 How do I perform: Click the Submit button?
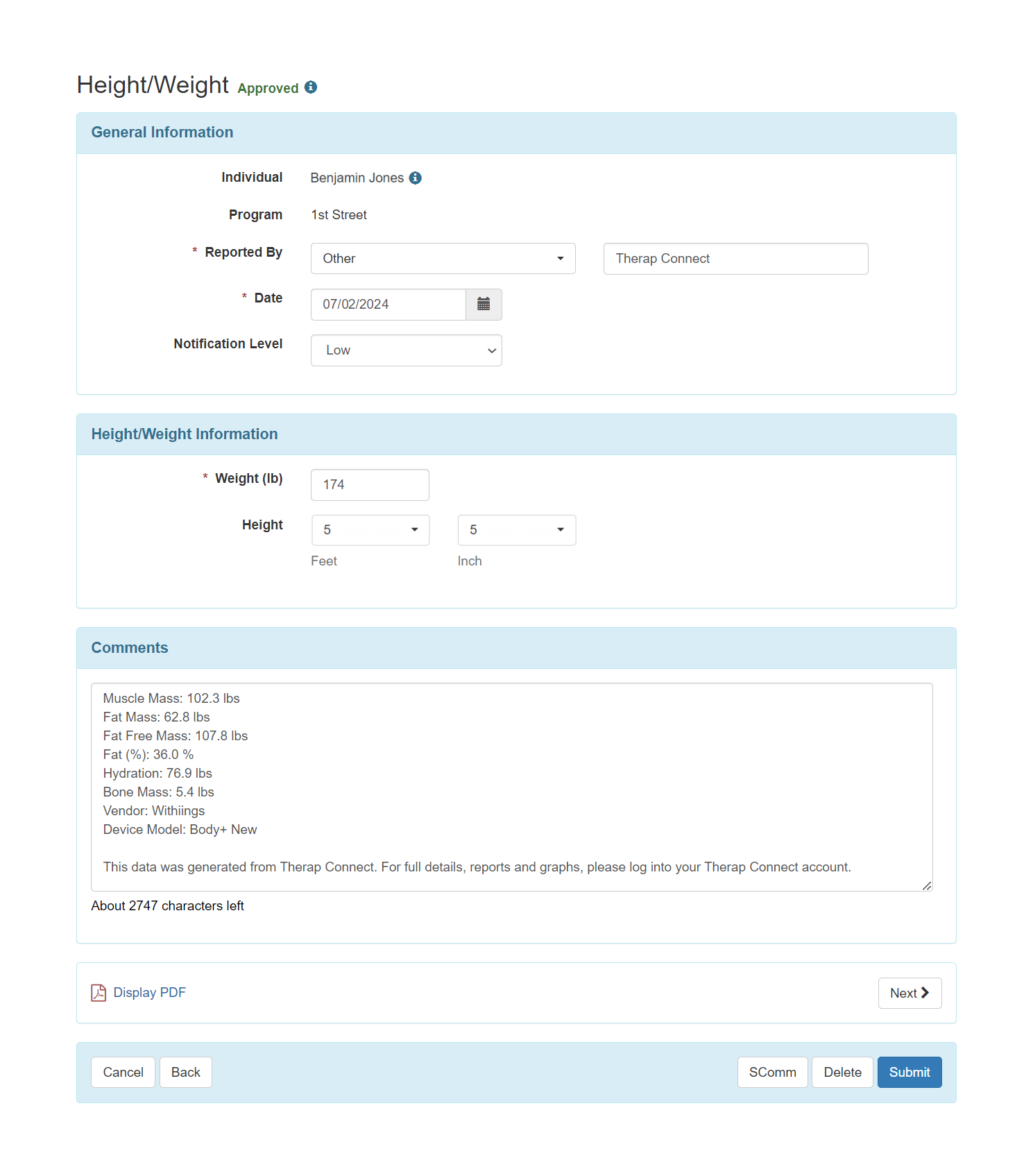click(x=910, y=1073)
